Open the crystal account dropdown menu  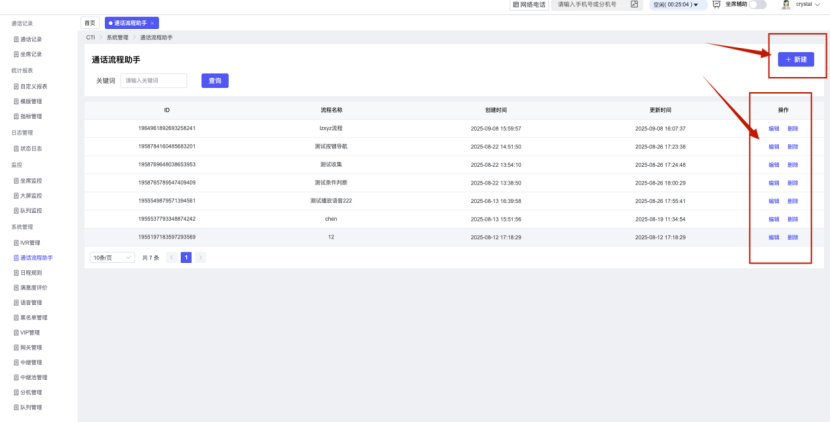point(808,5)
